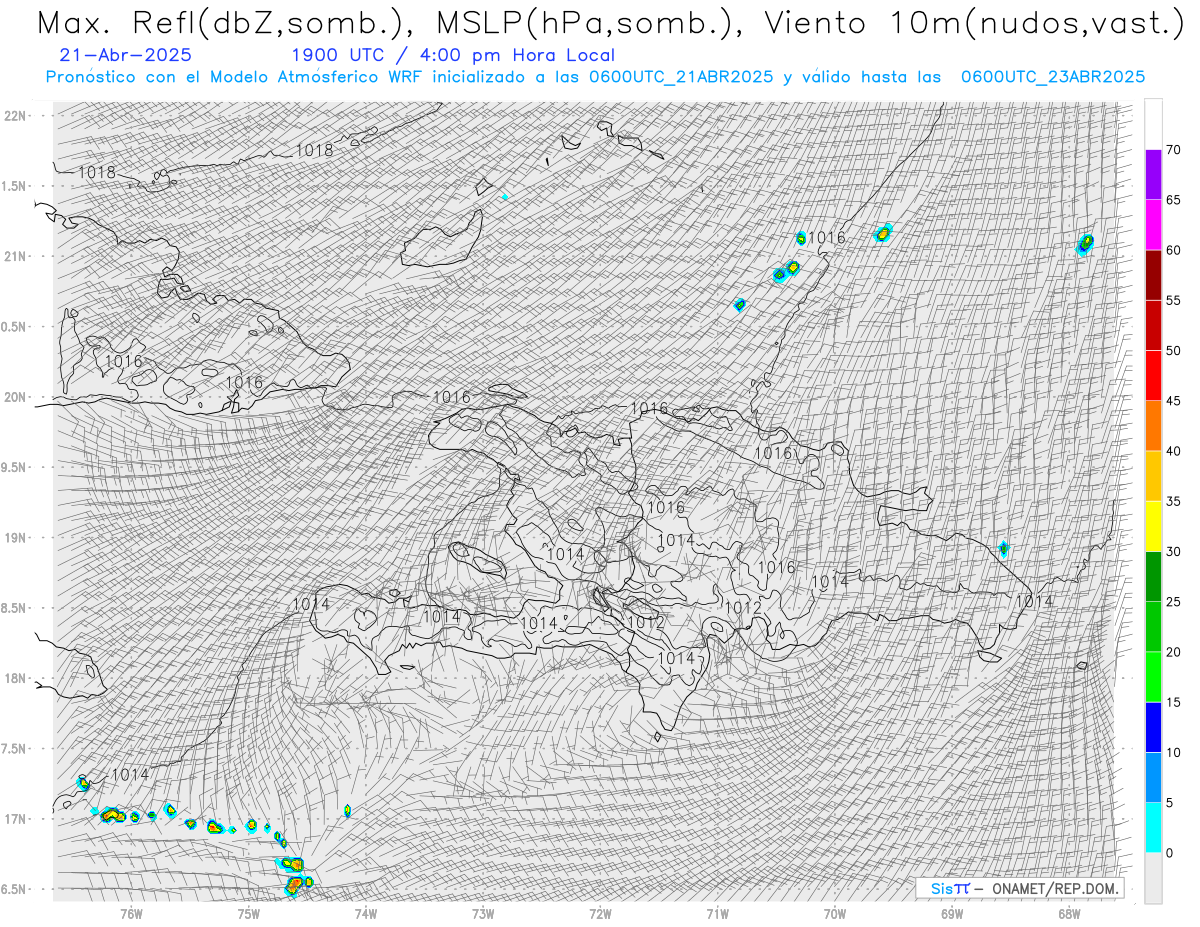This screenshot has height=927, width=1200.
Task: Click the '75W' longitude label
Action: pyautogui.click(x=248, y=913)
